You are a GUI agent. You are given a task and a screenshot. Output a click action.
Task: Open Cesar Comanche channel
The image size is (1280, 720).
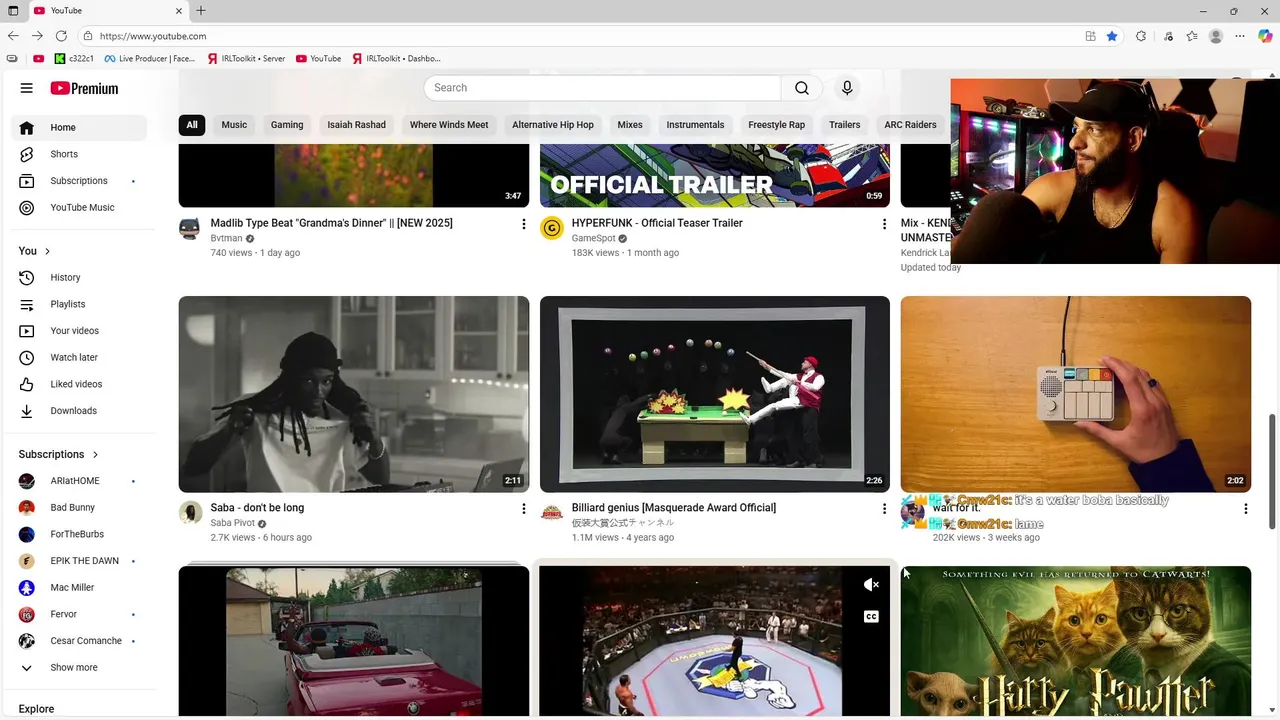tap(79, 641)
